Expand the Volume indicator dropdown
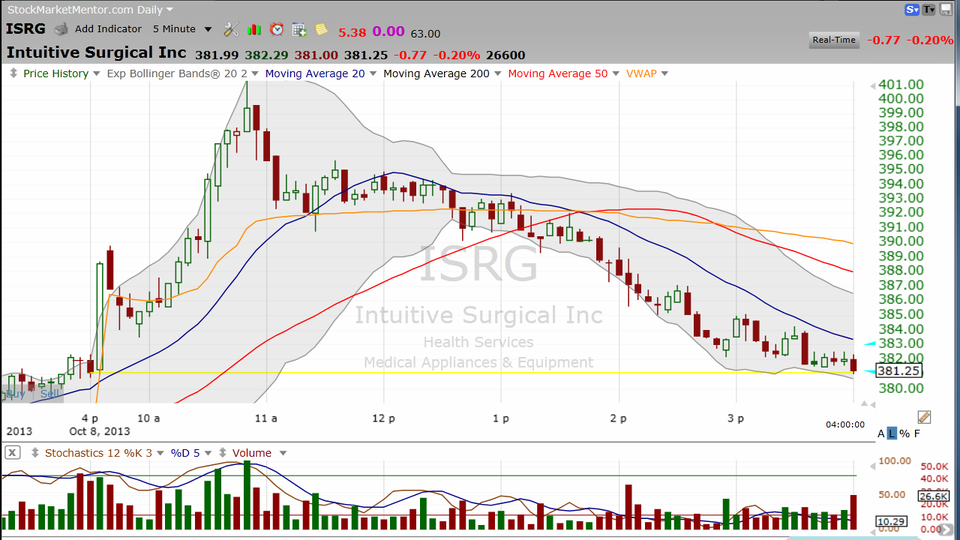This screenshot has width=960, height=540. [283, 453]
